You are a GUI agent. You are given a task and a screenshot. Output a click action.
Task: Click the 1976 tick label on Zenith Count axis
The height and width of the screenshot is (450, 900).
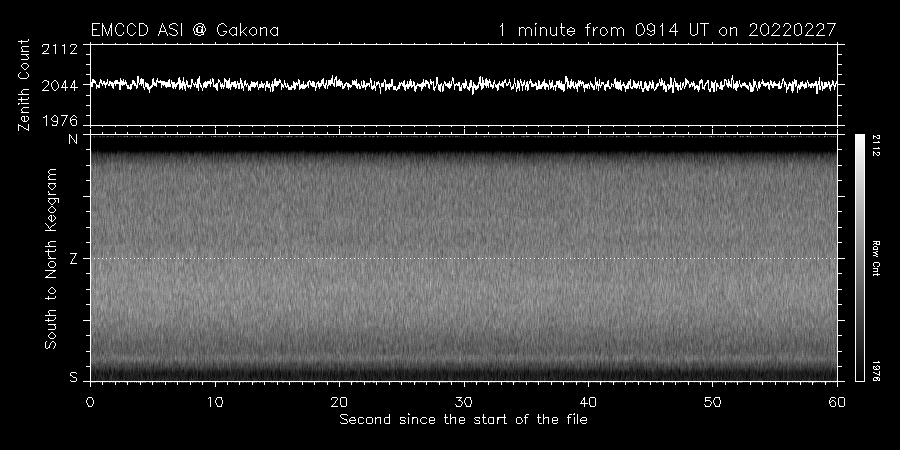[x=59, y=121]
